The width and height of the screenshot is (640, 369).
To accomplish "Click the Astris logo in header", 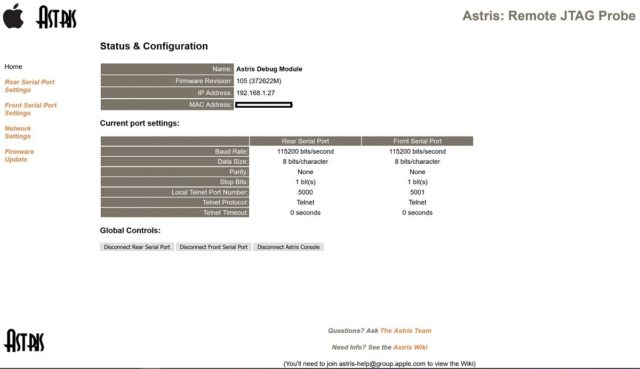I will (56, 17).
